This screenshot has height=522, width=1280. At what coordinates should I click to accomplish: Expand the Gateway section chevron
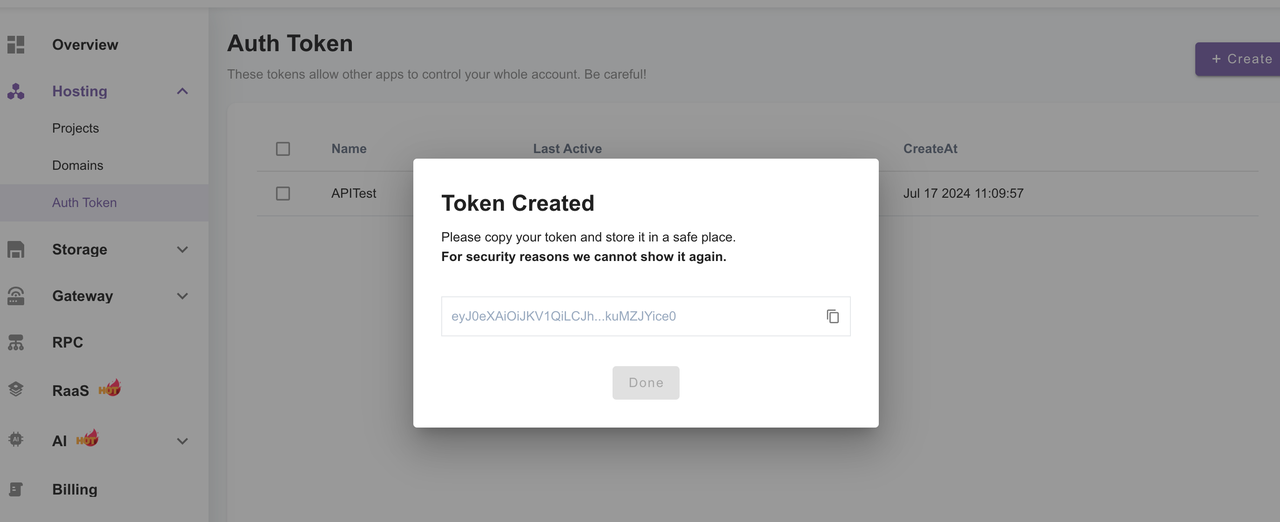click(x=182, y=296)
